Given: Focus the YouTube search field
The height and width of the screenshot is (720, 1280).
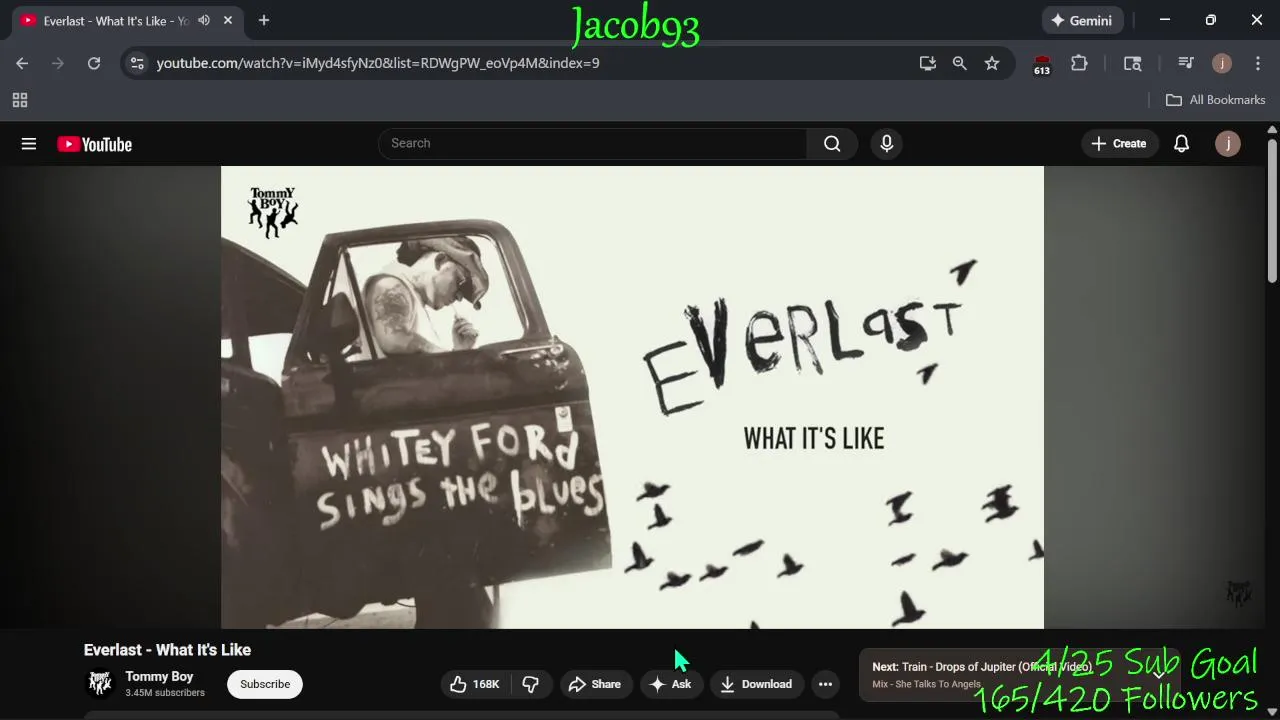Looking at the screenshot, I should tap(593, 144).
